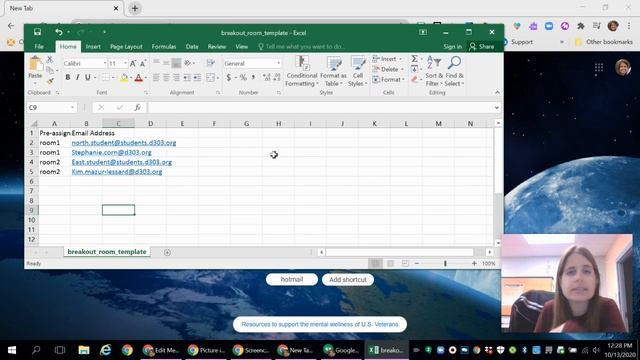Apply accounting dollar number format
This screenshot has height=360, width=640.
pyautogui.click(x=229, y=78)
